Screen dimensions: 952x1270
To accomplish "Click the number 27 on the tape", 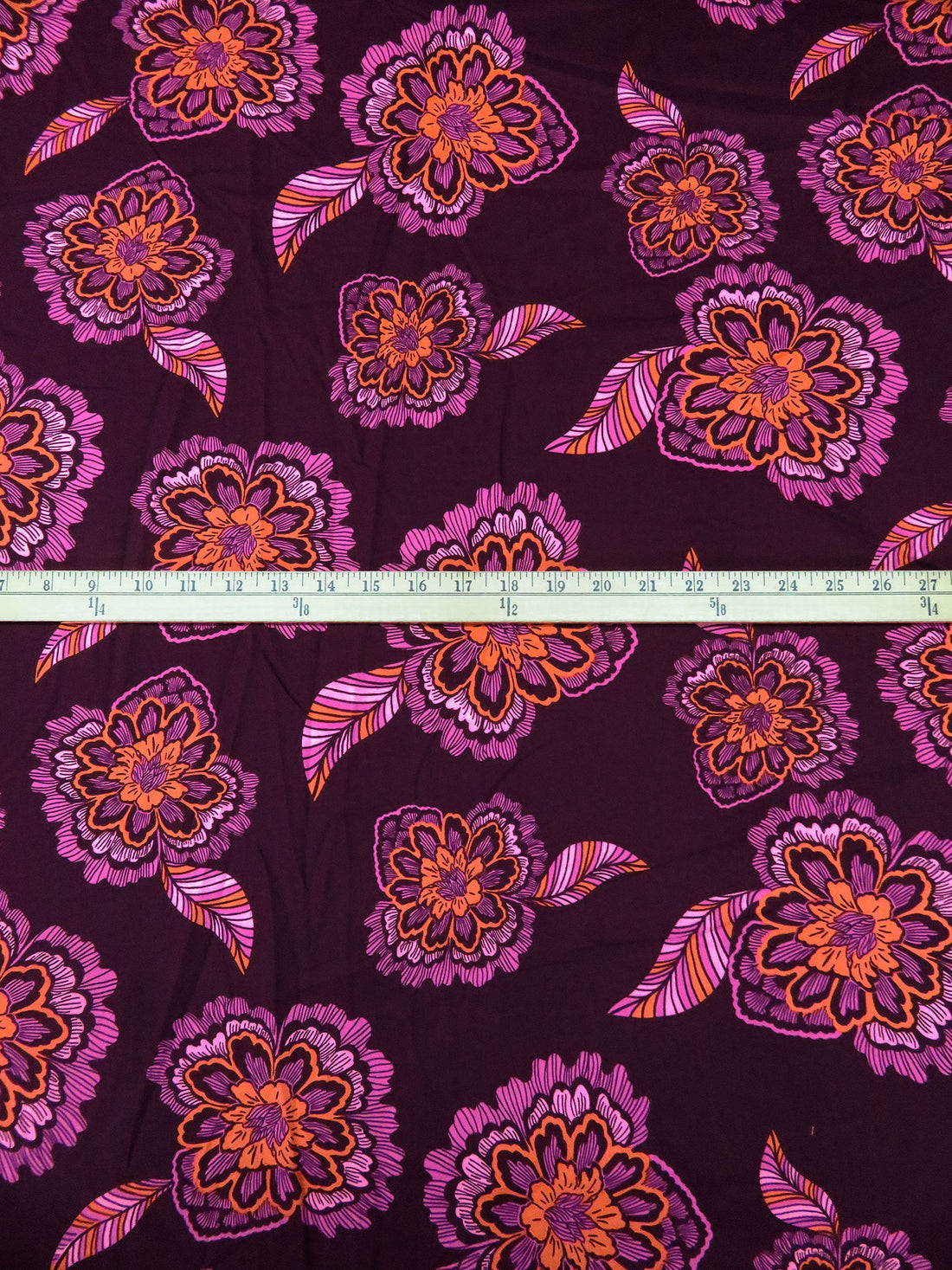I will 928,585.
